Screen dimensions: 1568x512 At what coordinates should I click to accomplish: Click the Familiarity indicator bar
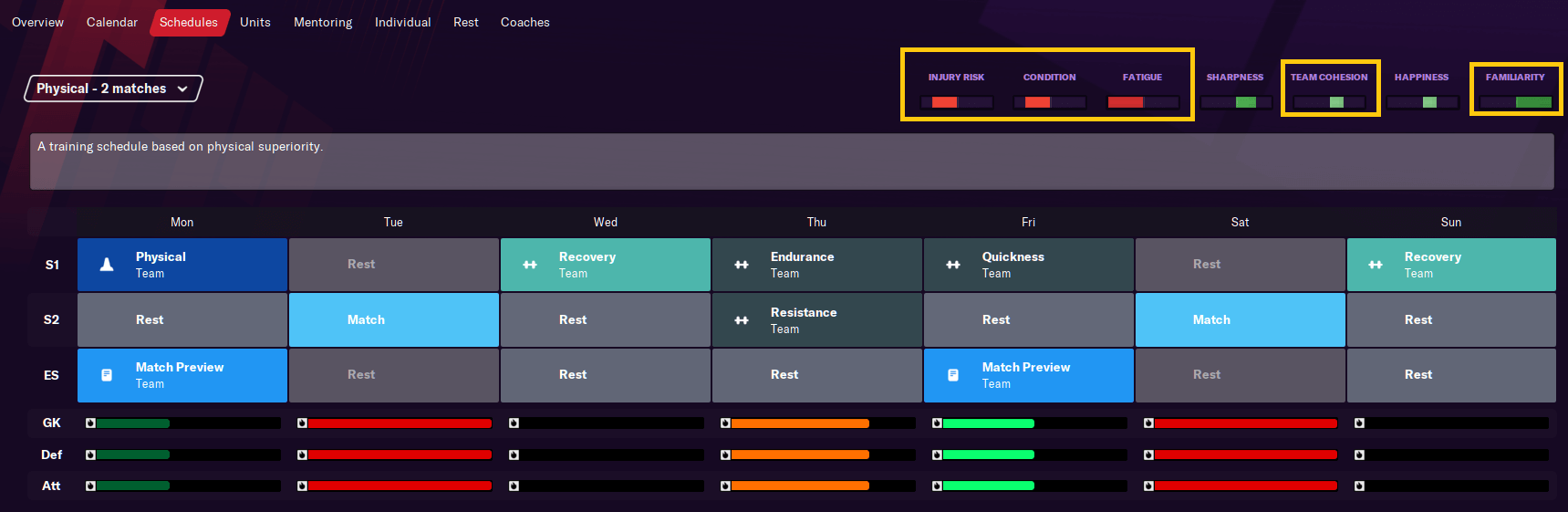[1515, 102]
